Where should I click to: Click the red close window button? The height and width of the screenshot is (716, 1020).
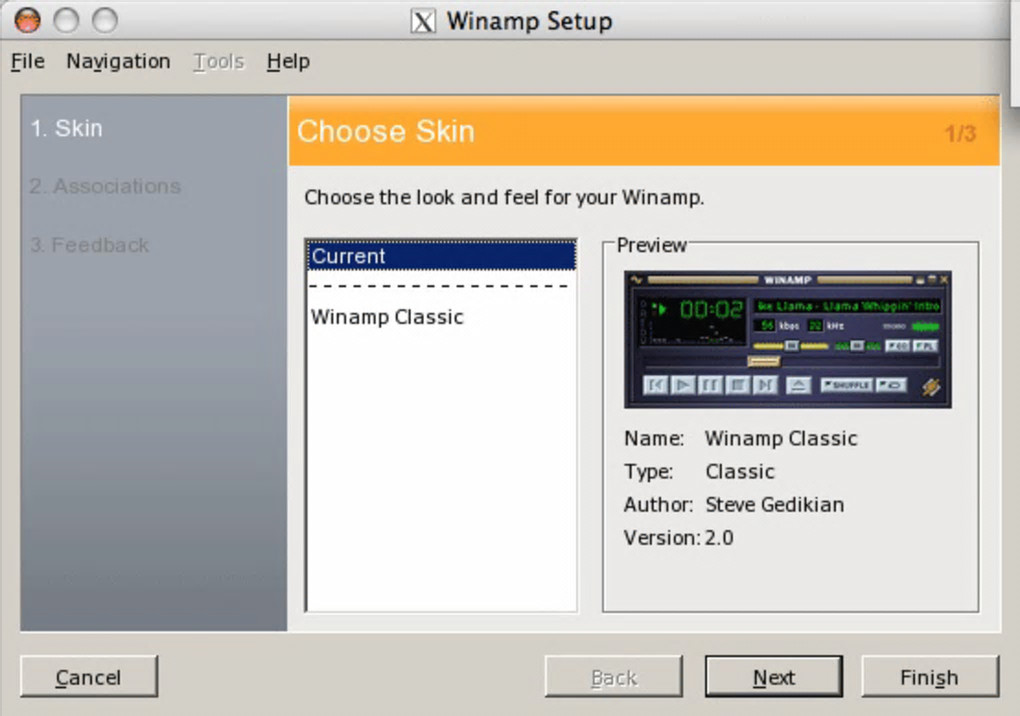tap(28, 20)
